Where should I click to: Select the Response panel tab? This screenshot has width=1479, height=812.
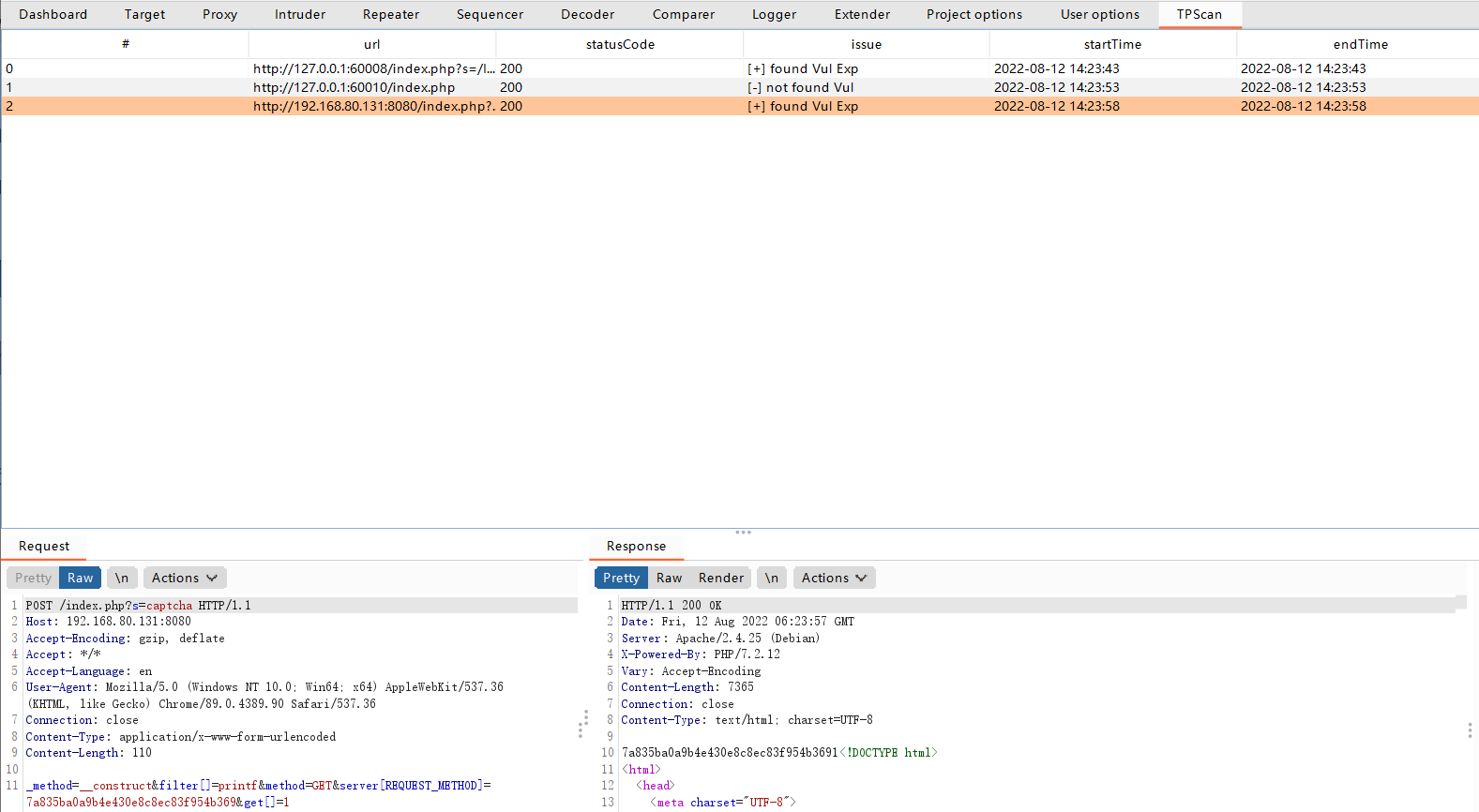(x=636, y=546)
